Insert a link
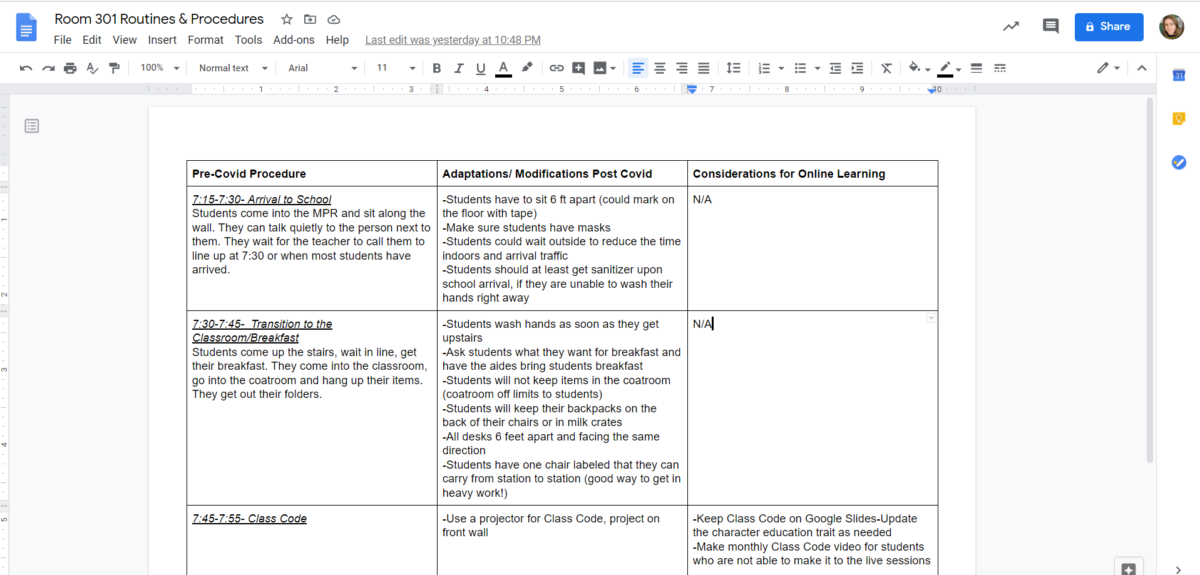Image resolution: width=1200 pixels, height=575 pixels. click(556, 68)
